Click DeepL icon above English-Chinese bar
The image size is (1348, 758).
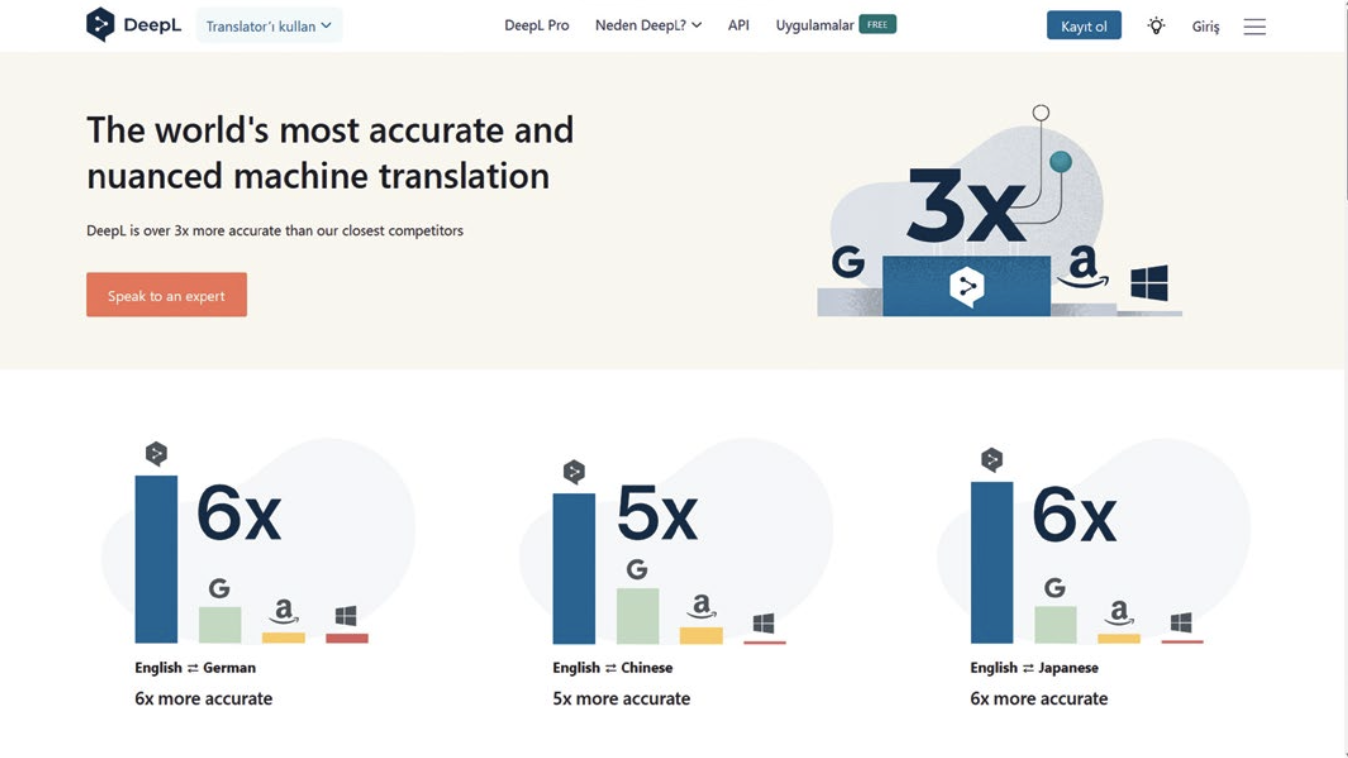tap(574, 472)
